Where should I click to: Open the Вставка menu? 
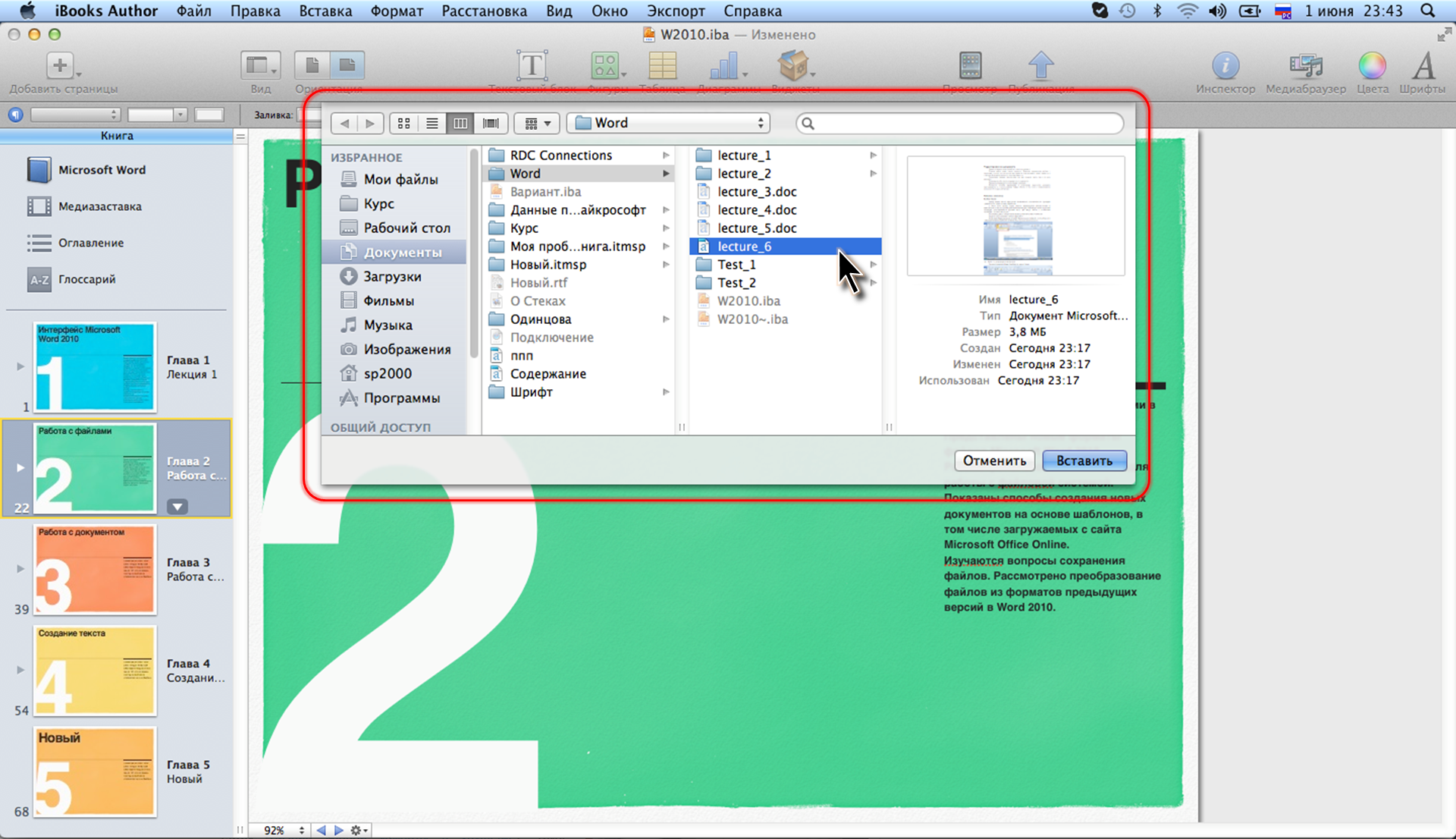pos(325,11)
